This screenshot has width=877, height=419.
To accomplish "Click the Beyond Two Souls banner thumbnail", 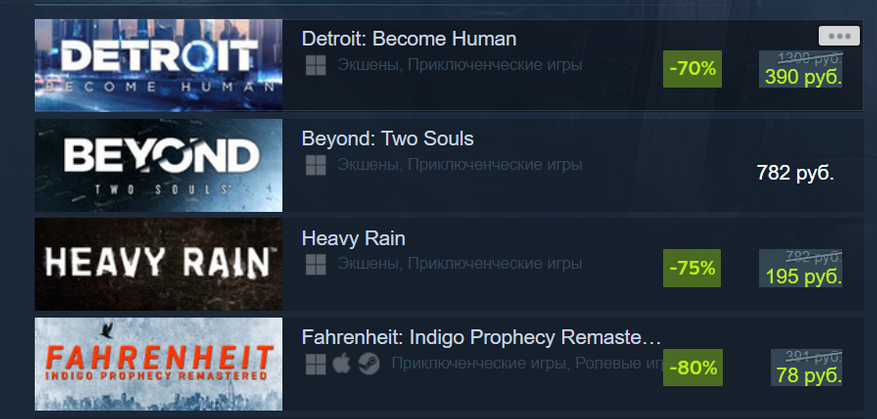I will coord(158,165).
